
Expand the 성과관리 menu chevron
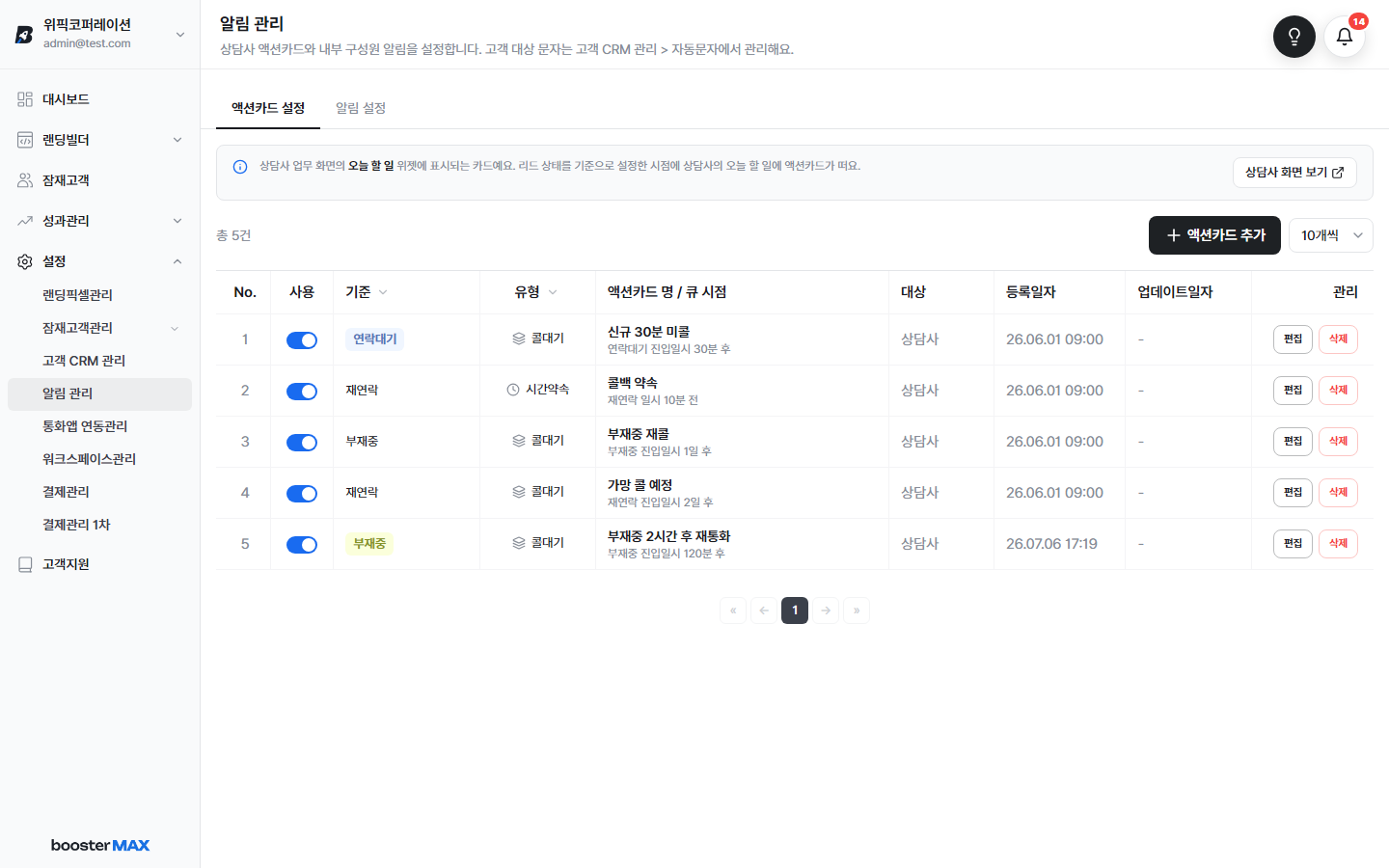(177, 221)
